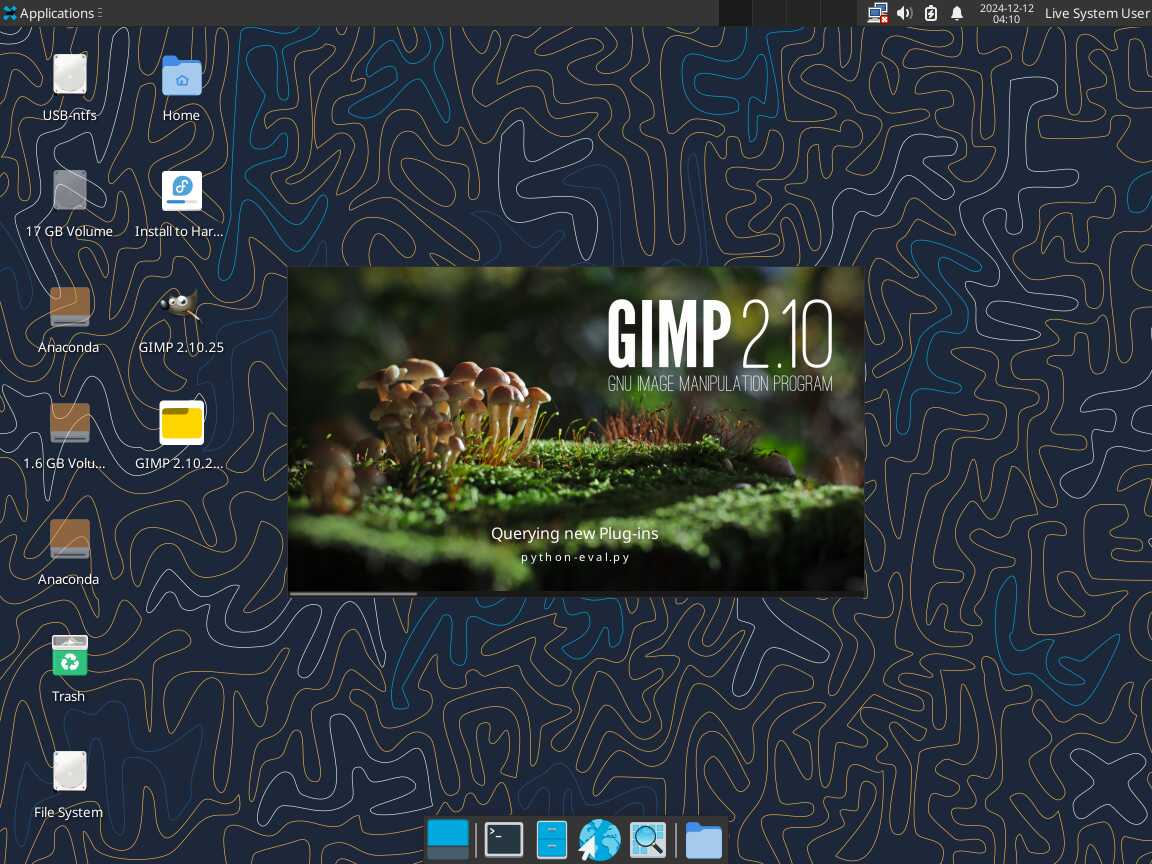Open the yellow GIMP 2.10.2... file icon
Viewport: 1152px width, 864px height.
(181, 422)
